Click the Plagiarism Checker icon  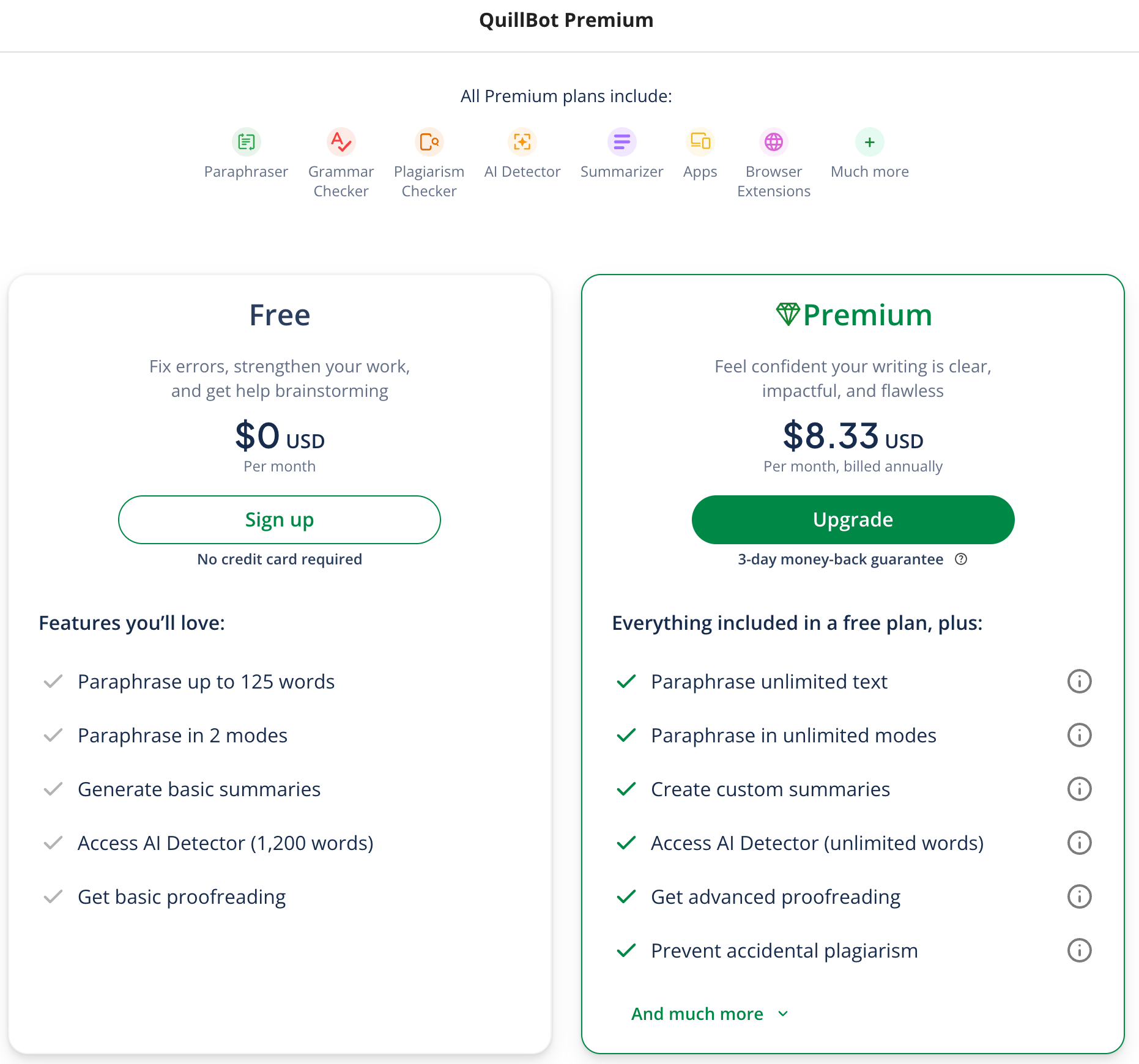pyautogui.click(x=429, y=142)
